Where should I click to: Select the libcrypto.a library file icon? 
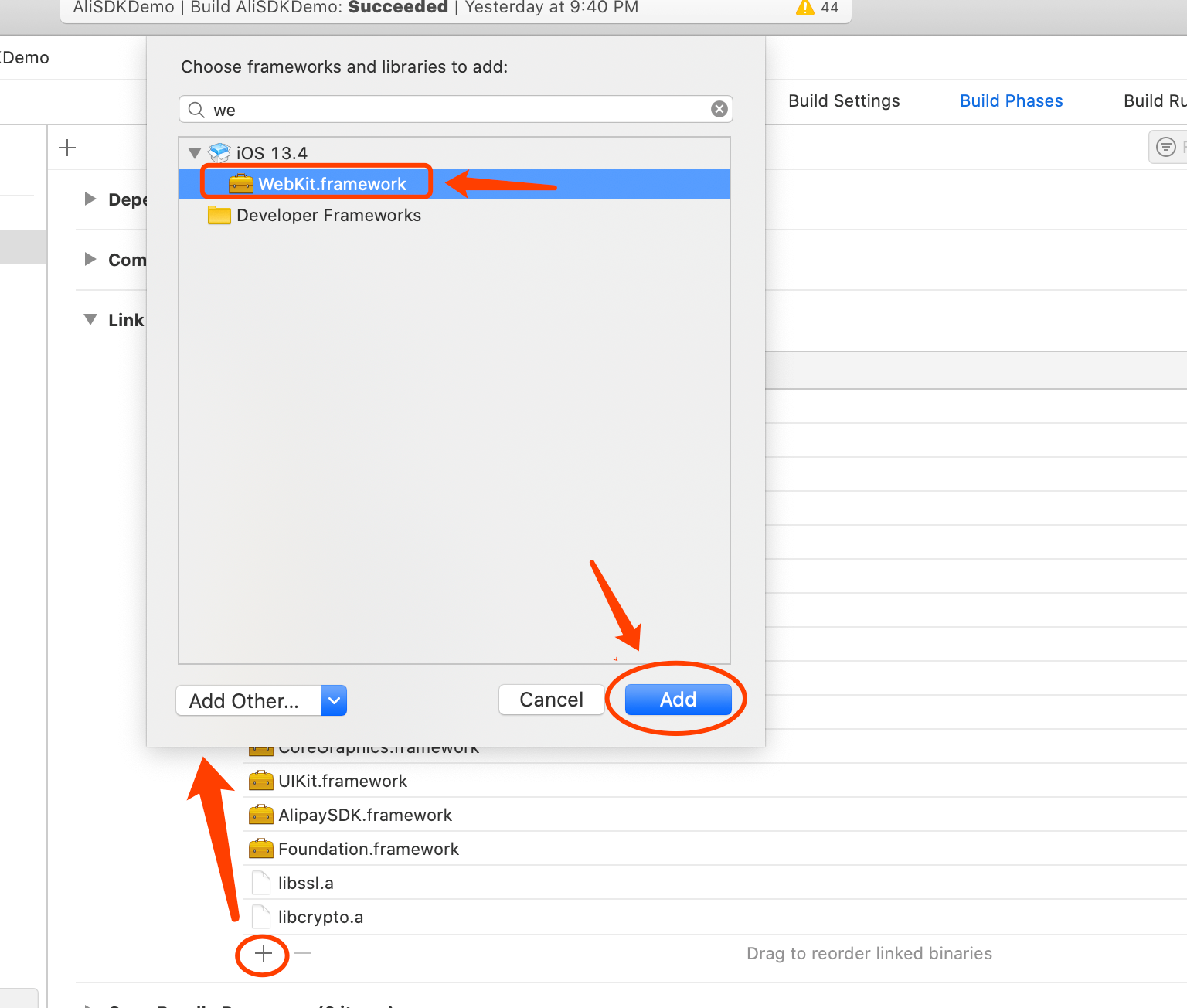tap(260, 917)
